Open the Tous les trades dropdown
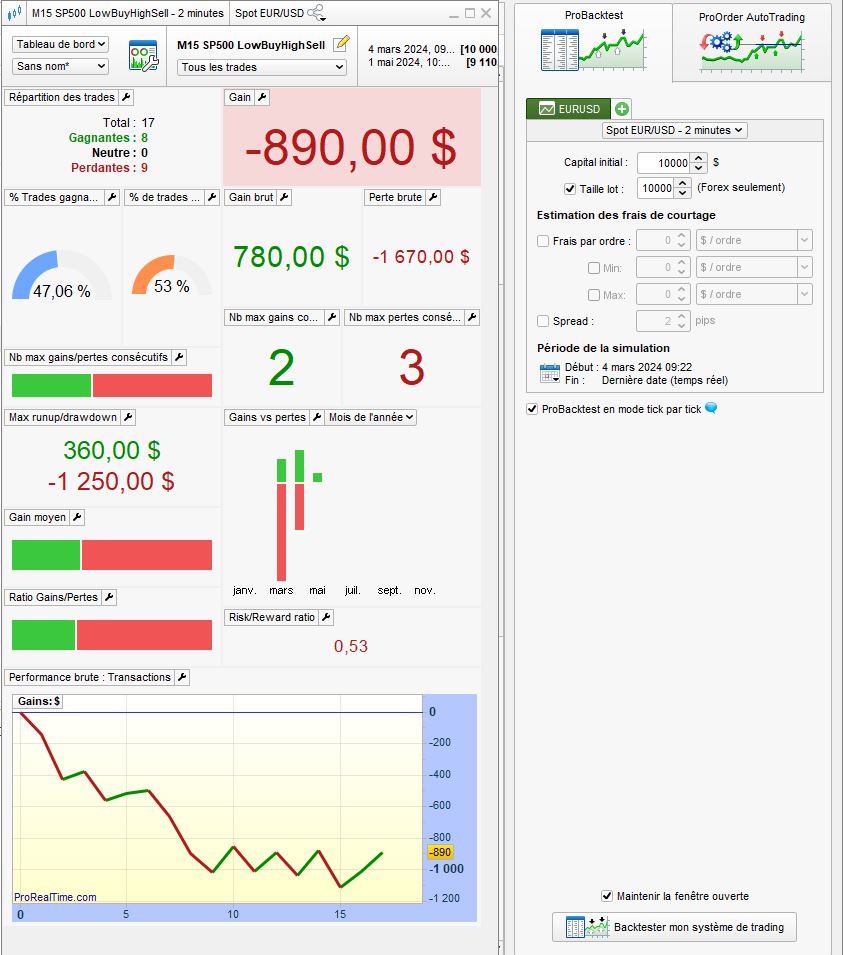 coord(262,67)
